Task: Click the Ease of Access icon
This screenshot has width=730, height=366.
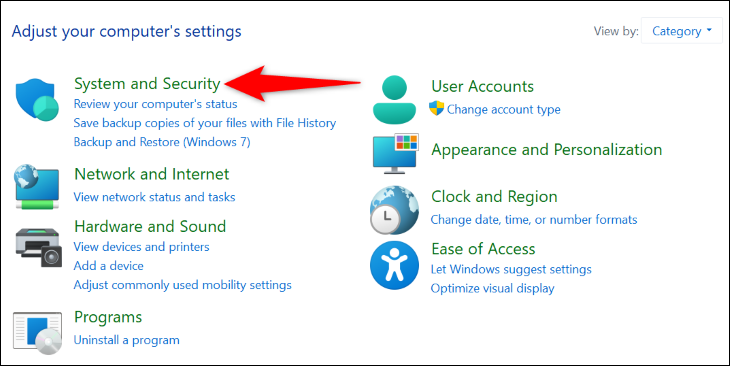Action: point(394,265)
